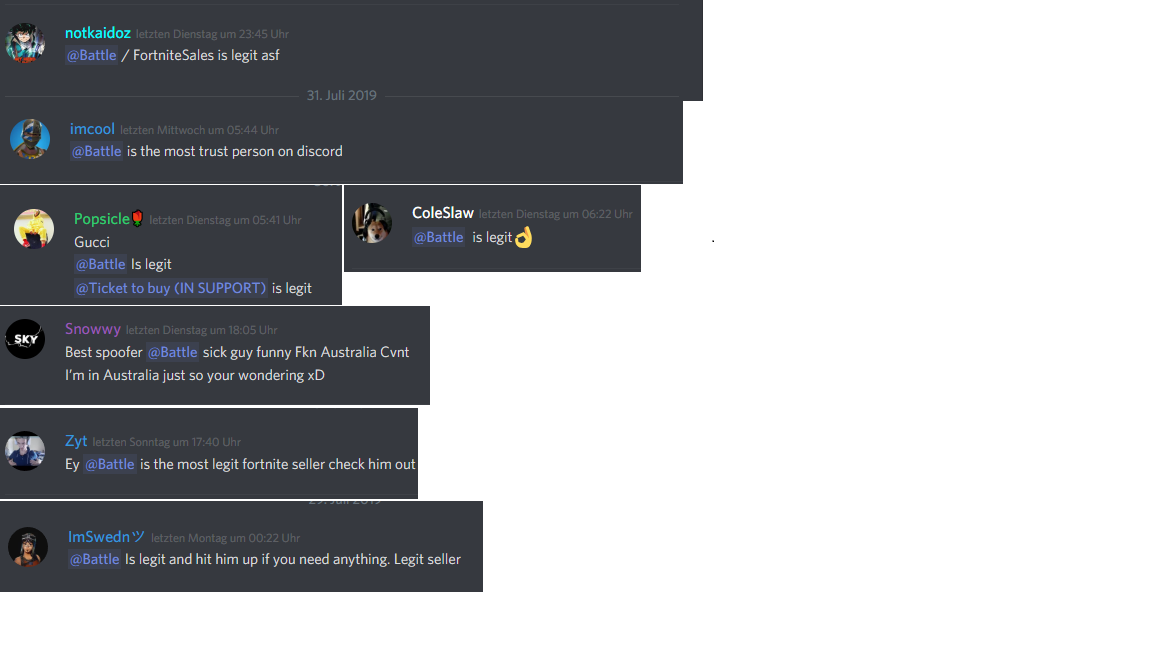
Task: Open imcool's profile avatar
Action: pyautogui.click(x=30, y=138)
